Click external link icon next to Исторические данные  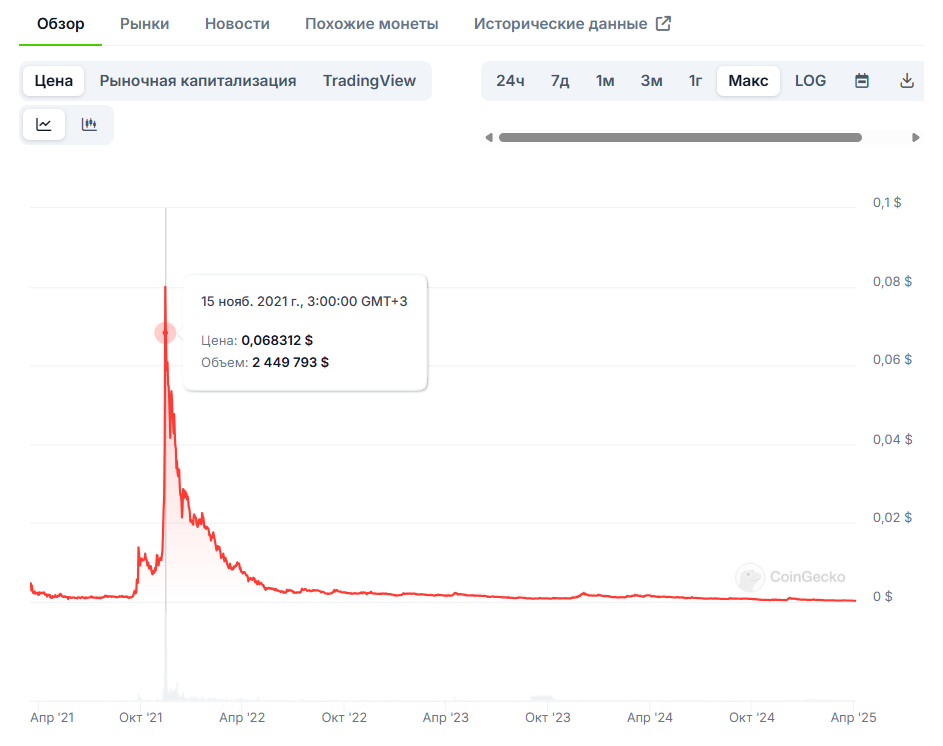point(663,23)
